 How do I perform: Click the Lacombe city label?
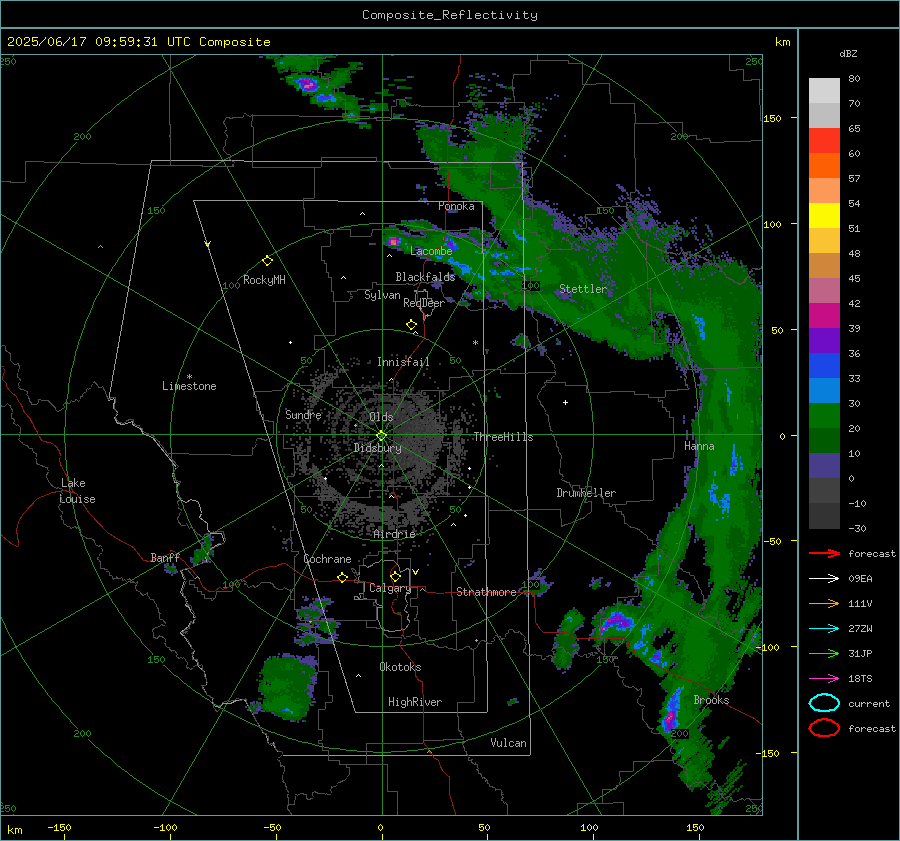point(431,251)
